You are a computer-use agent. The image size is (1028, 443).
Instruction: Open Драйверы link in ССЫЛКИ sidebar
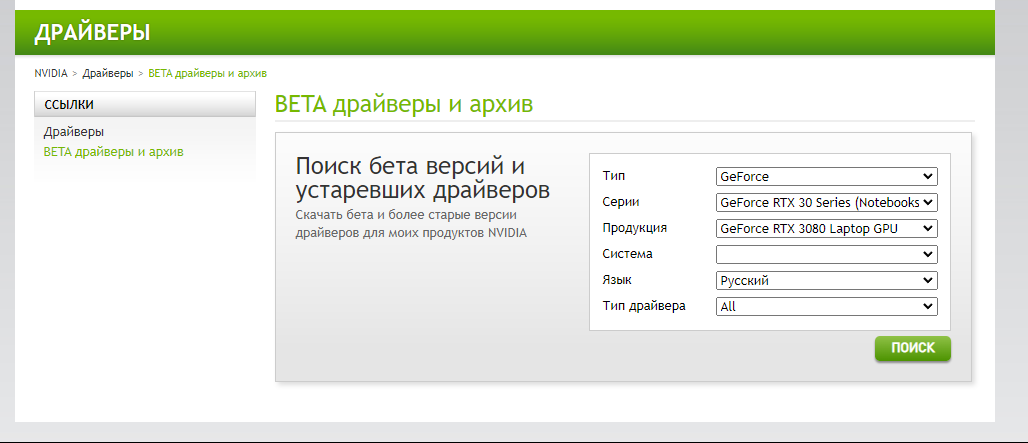coord(74,132)
